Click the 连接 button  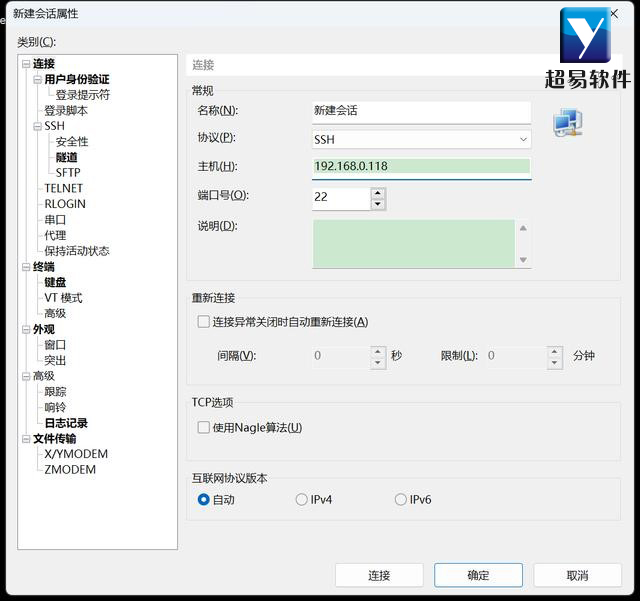(379, 575)
